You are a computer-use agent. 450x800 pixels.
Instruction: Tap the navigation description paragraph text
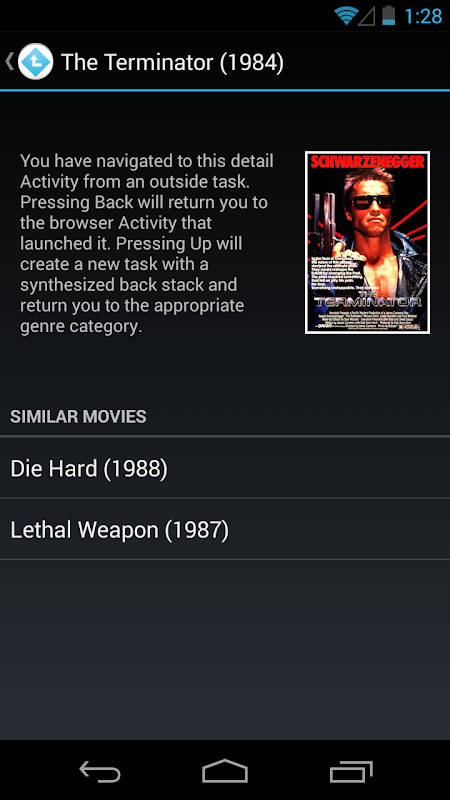(x=147, y=243)
